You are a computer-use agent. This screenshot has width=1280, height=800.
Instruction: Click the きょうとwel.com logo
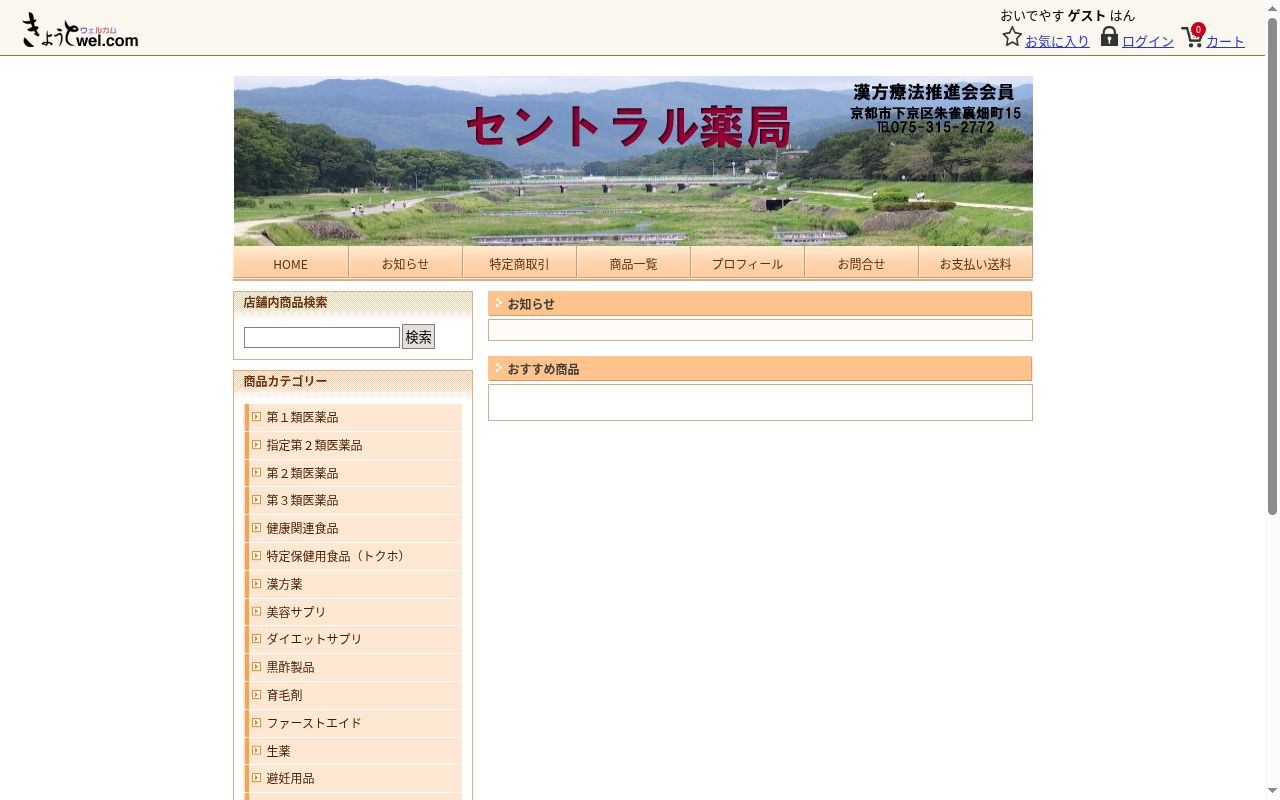tap(80, 30)
